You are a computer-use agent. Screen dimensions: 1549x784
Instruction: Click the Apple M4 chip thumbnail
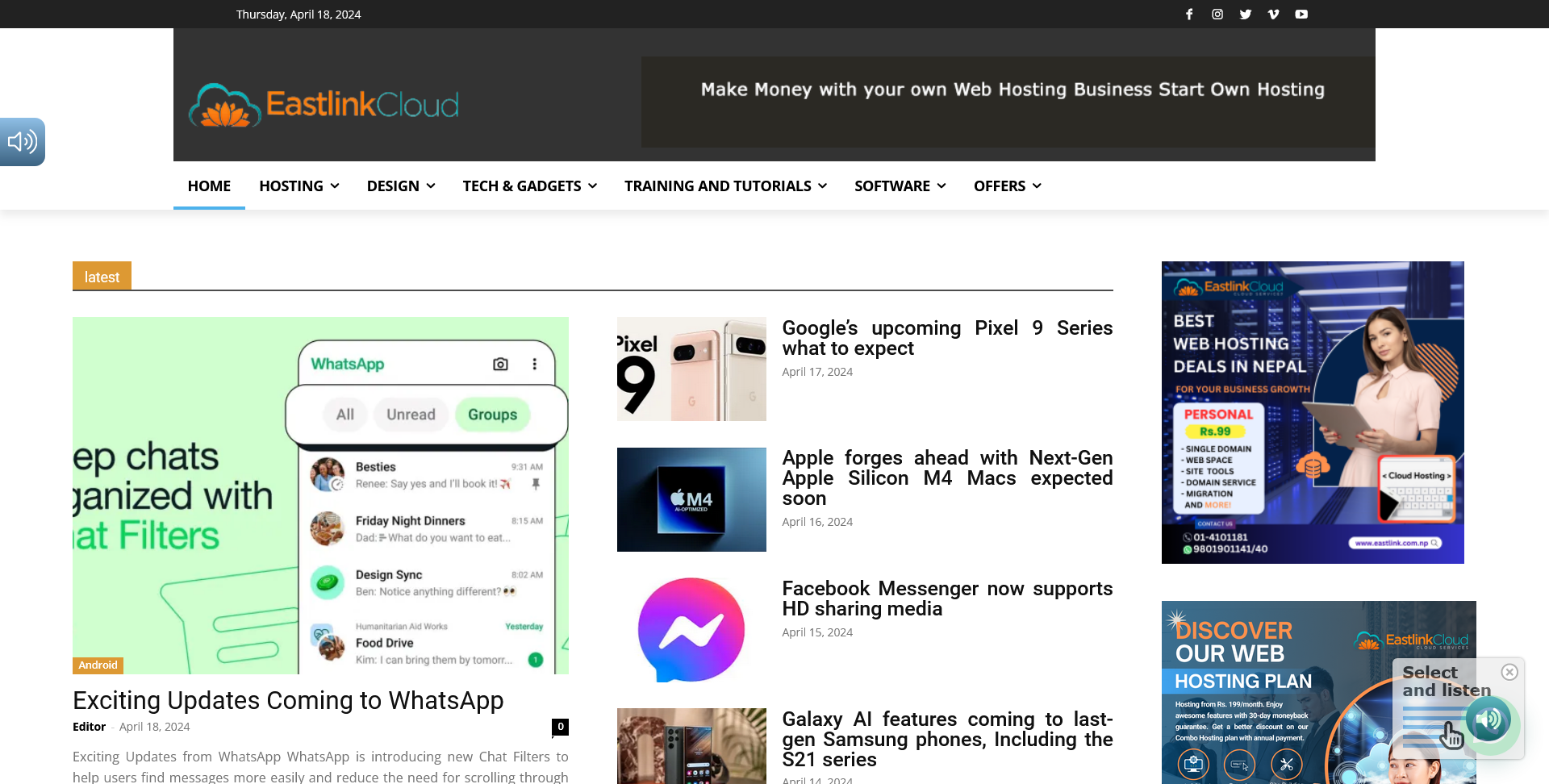[x=691, y=499]
